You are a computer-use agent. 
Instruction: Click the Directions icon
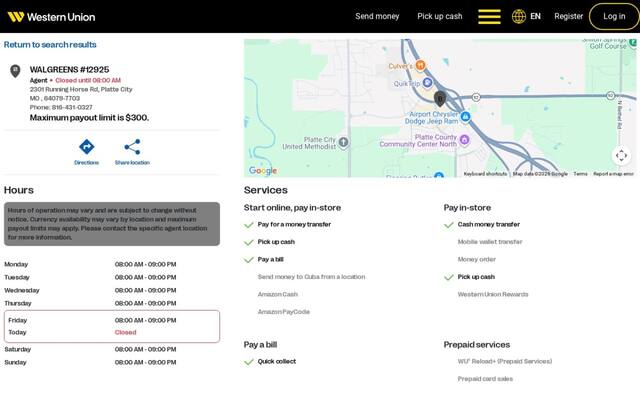pyautogui.click(x=87, y=147)
